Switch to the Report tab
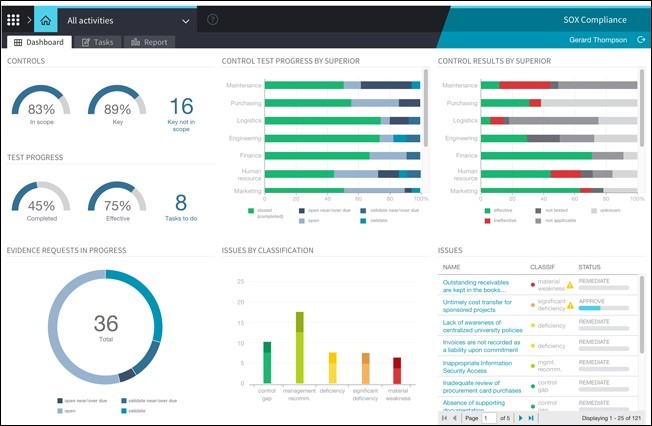652x426 pixels. click(x=149, y=42)
